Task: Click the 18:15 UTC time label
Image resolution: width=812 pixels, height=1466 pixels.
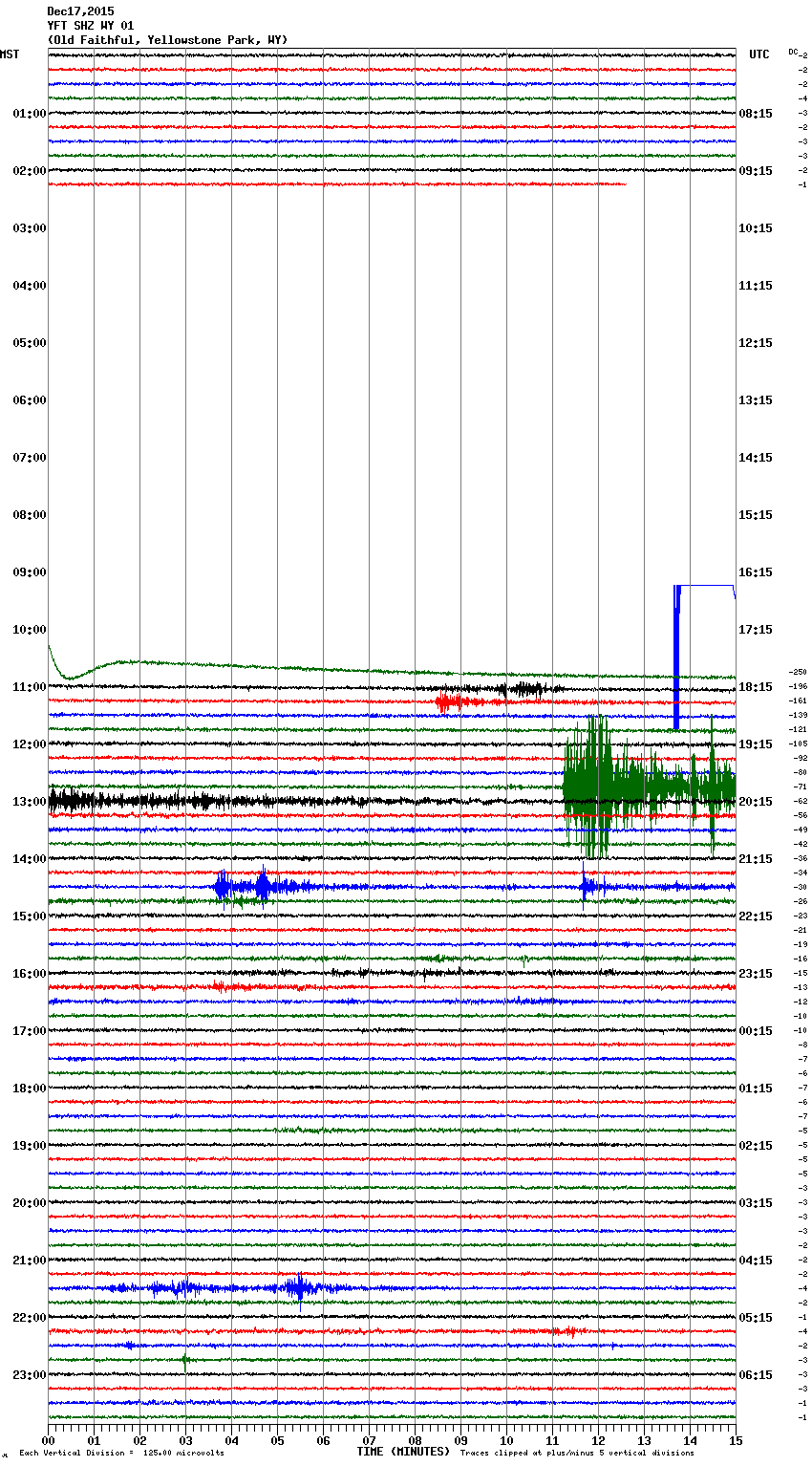Action: point(756,687)
